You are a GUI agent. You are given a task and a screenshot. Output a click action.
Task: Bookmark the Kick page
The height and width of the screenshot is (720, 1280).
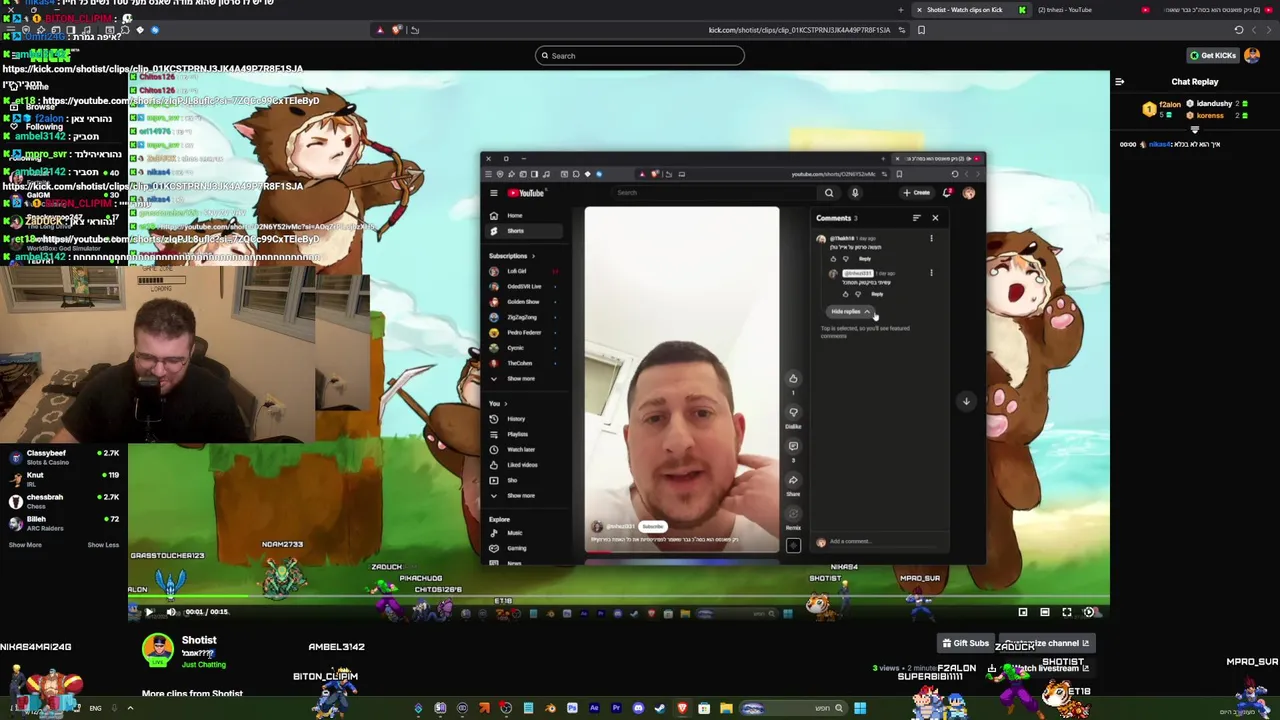pyautogui.click(x=921, y=30)
